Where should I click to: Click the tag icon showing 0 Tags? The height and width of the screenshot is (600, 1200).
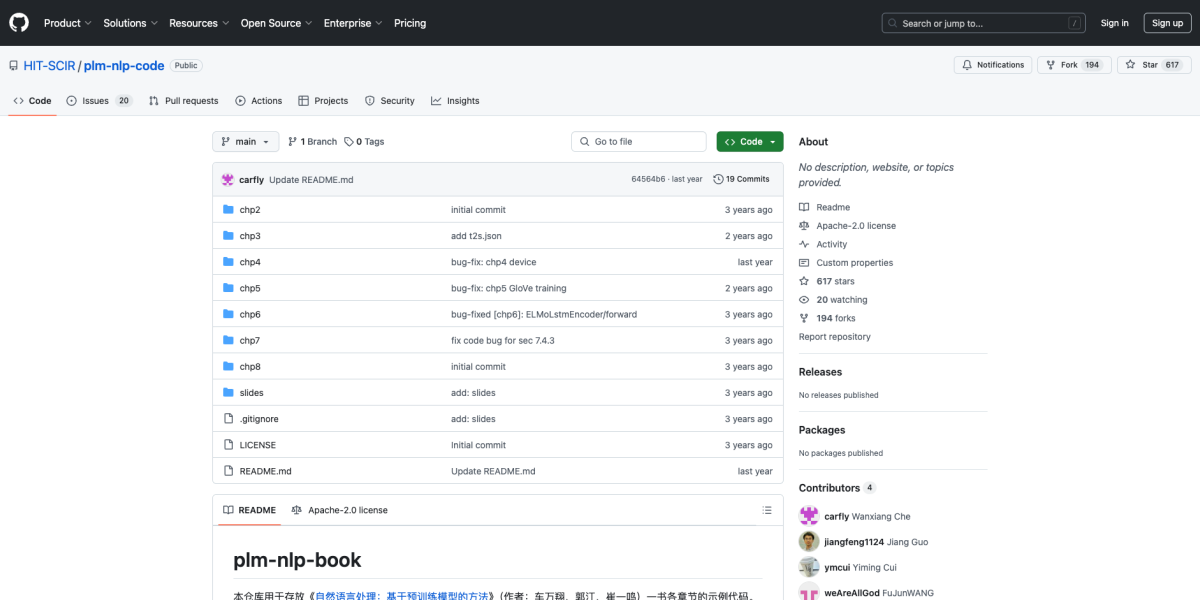point(347,141)
